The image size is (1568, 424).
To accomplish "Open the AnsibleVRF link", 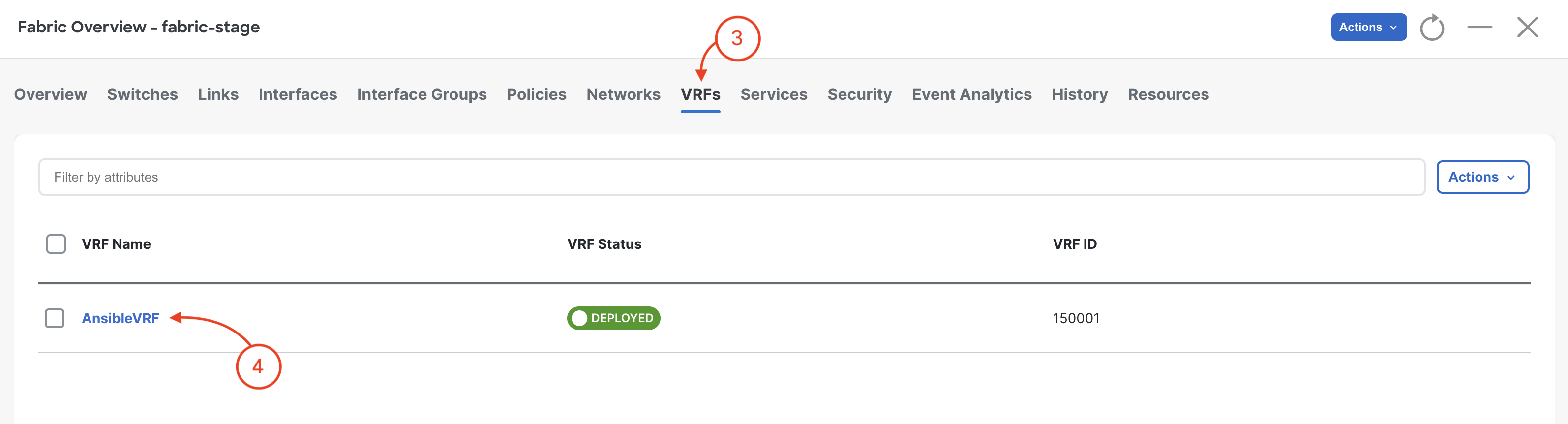I will tap(121, 318).
